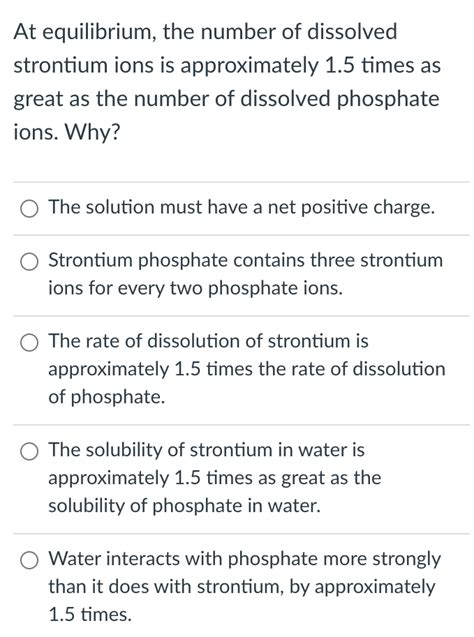Click the 'than it does with strontium, by approximately' line
The height and width of the screenshot is (637, 474).
(242, 587)
